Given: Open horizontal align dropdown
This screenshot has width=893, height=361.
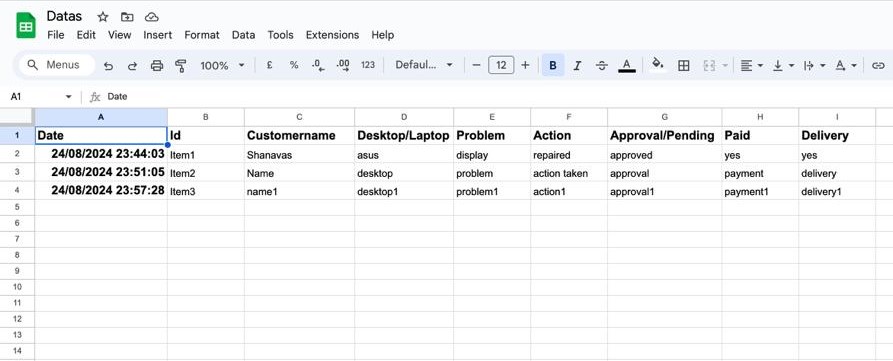Looking at the screenshot, I should 751,65.
